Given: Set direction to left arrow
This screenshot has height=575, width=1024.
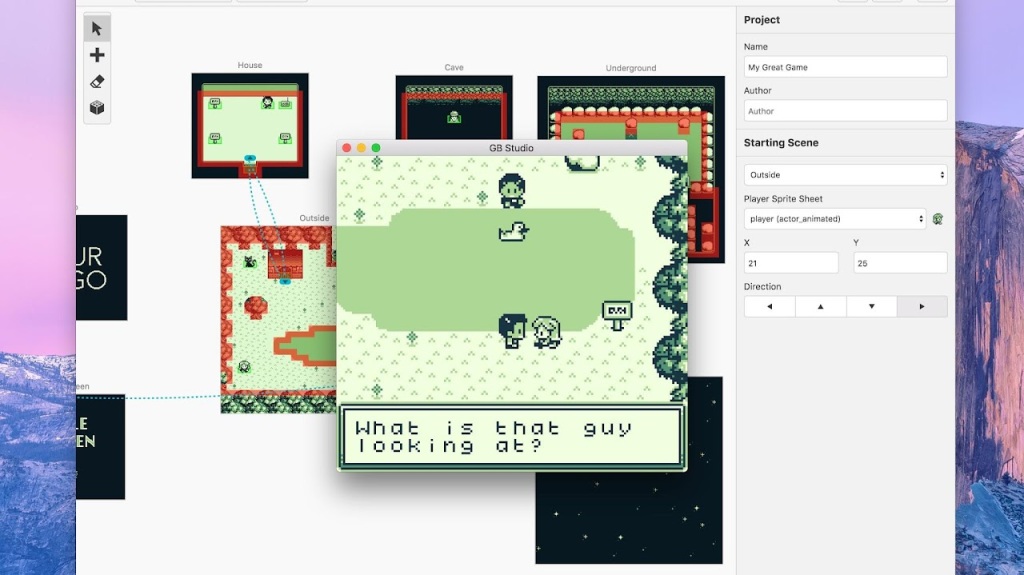Looking at the screenshot, I should tap(769, 307).
